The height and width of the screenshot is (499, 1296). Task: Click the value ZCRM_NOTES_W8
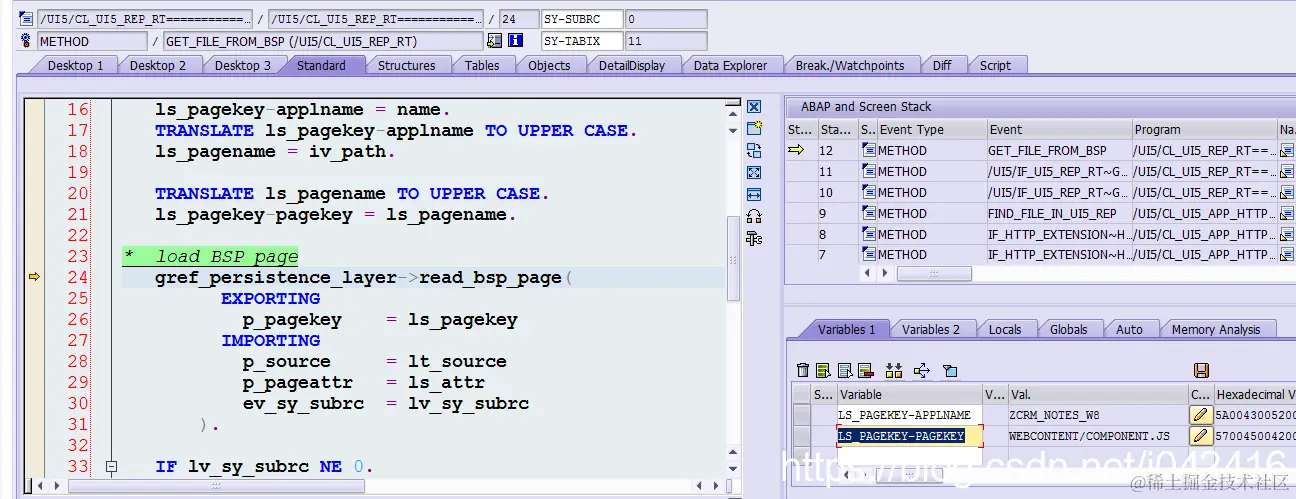pos(1053,415)
